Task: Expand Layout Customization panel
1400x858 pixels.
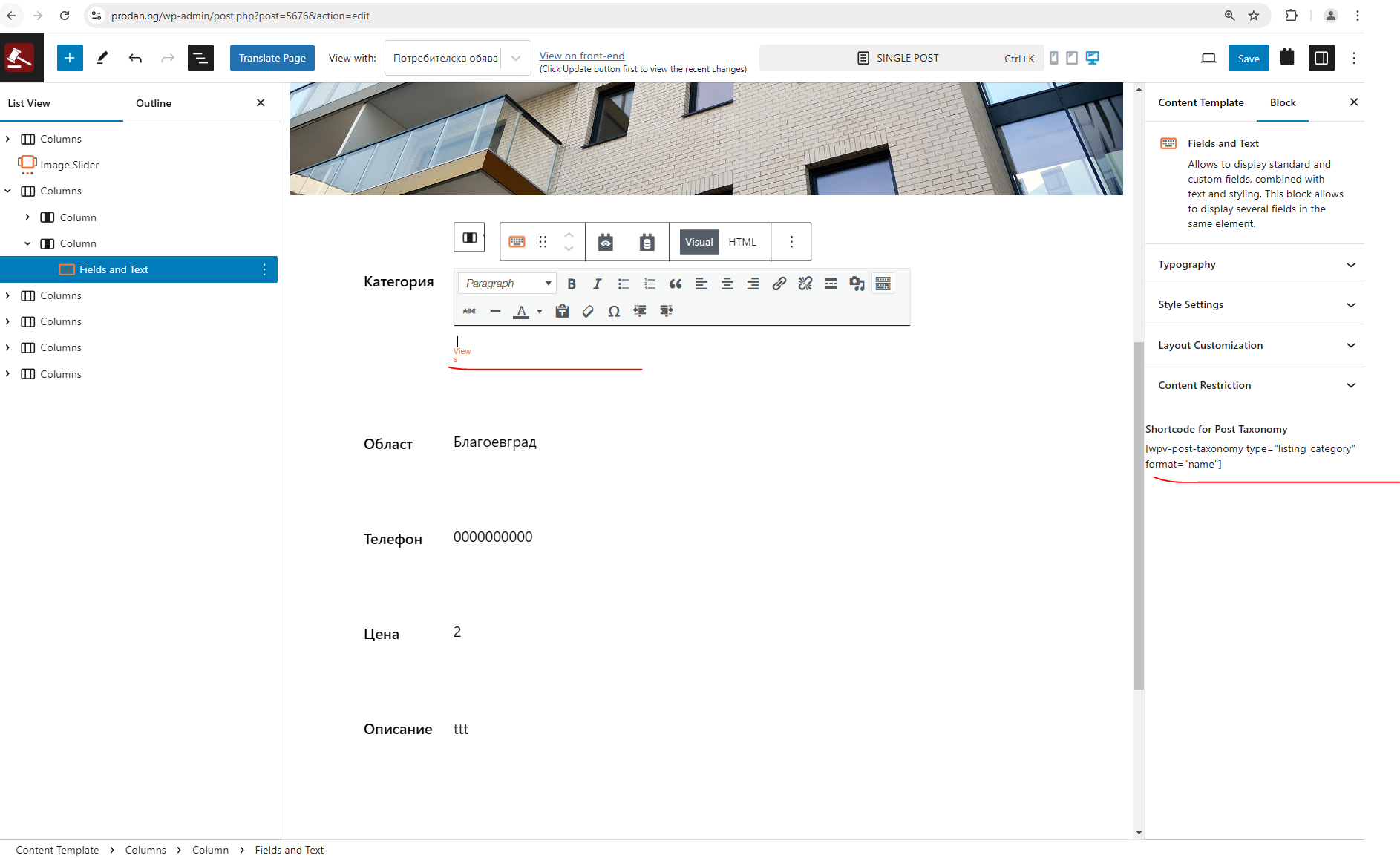Action: tap(1255, 345)
